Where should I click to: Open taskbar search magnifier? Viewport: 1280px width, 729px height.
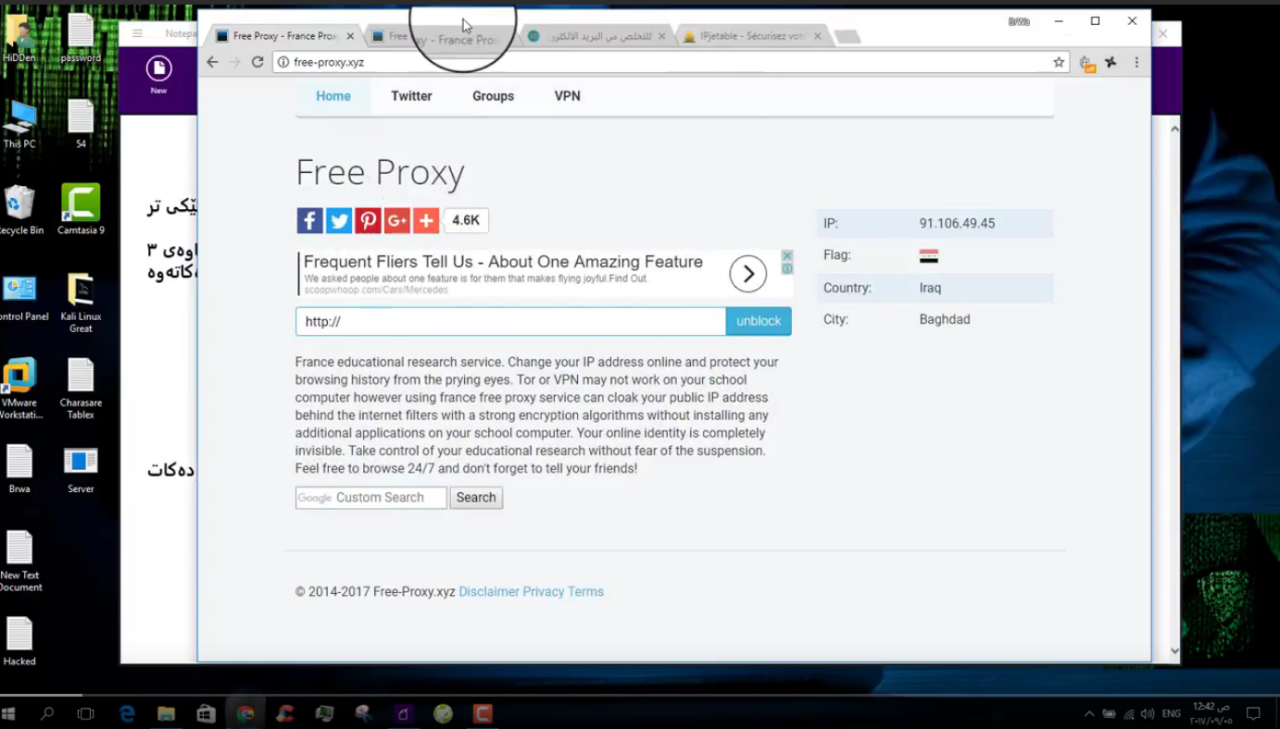click(47, 714)
